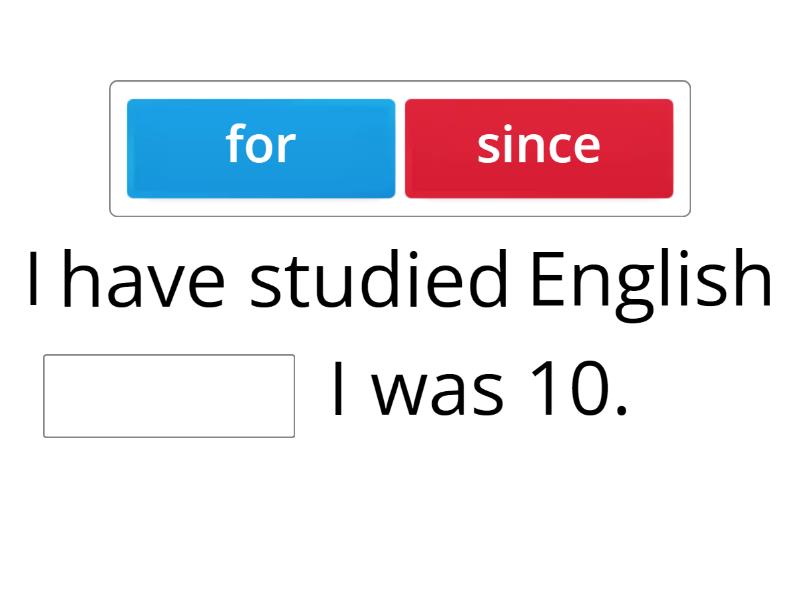Image resolution: width=800 pixels, height=600 pixels.
Task: Click the white "for" label text
Action: [261, 146]
